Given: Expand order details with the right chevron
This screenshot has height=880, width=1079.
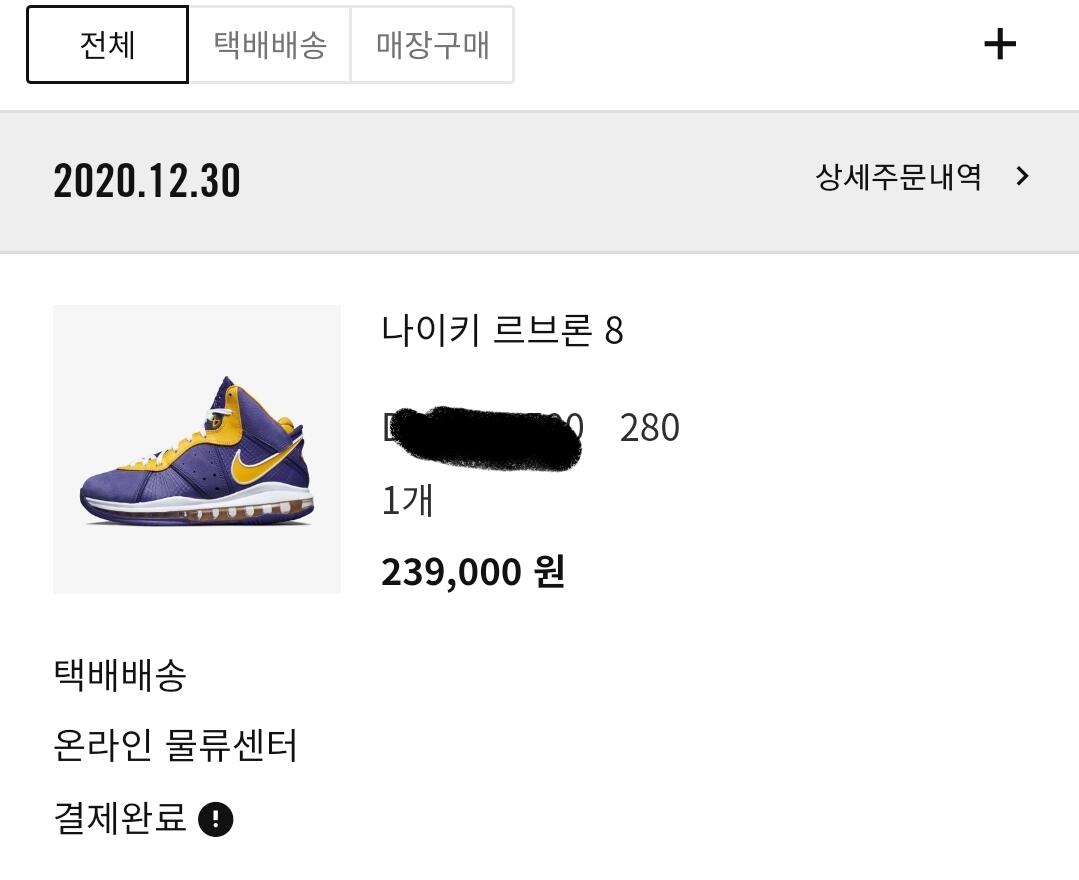Looking at the screenshot, I should tap(1022, 177).
